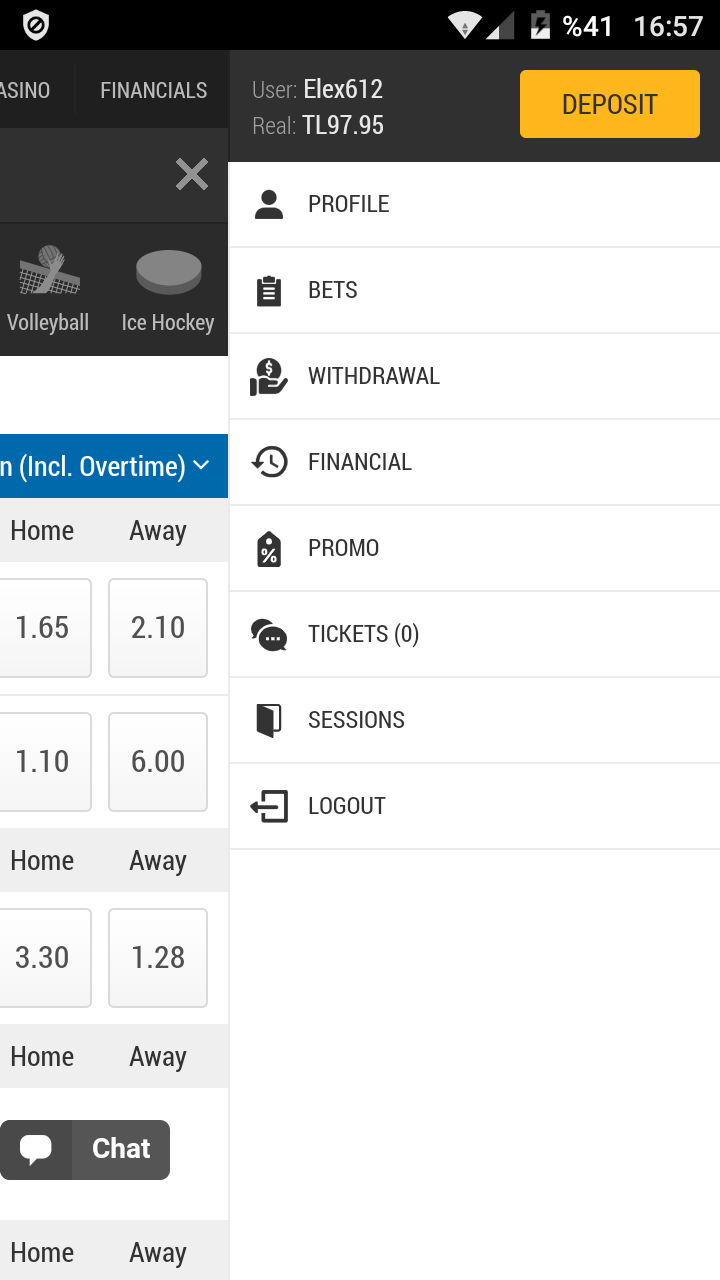Click the yellow DEPOSIT button
This screenshot has width=720, height=1280.
pyautogui.click(x=610, y=104)
